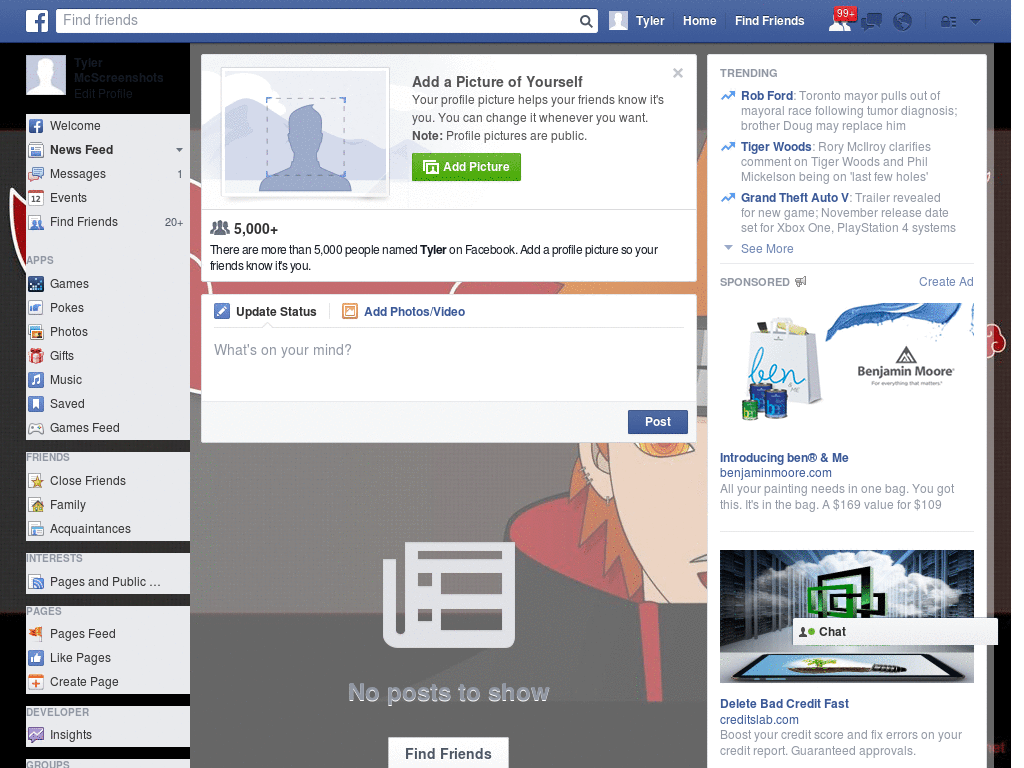Open Saved items in the sidebar
Image resolution: width=1024 pixels, height=768 pixels.
tap(108, 404)
